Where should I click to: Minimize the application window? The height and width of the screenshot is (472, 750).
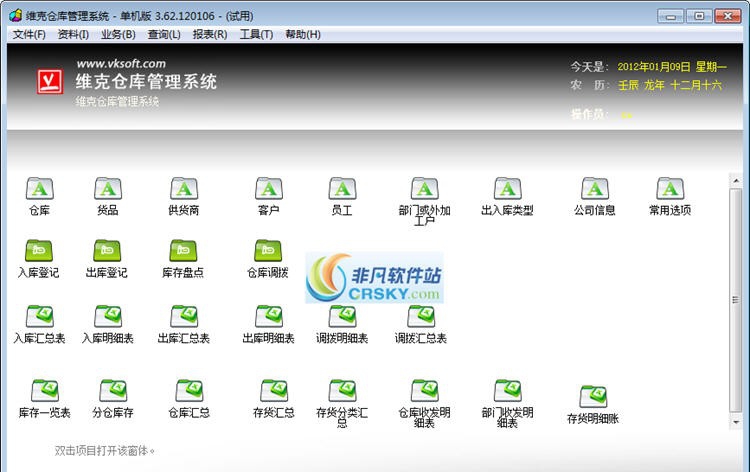(671, 16)
